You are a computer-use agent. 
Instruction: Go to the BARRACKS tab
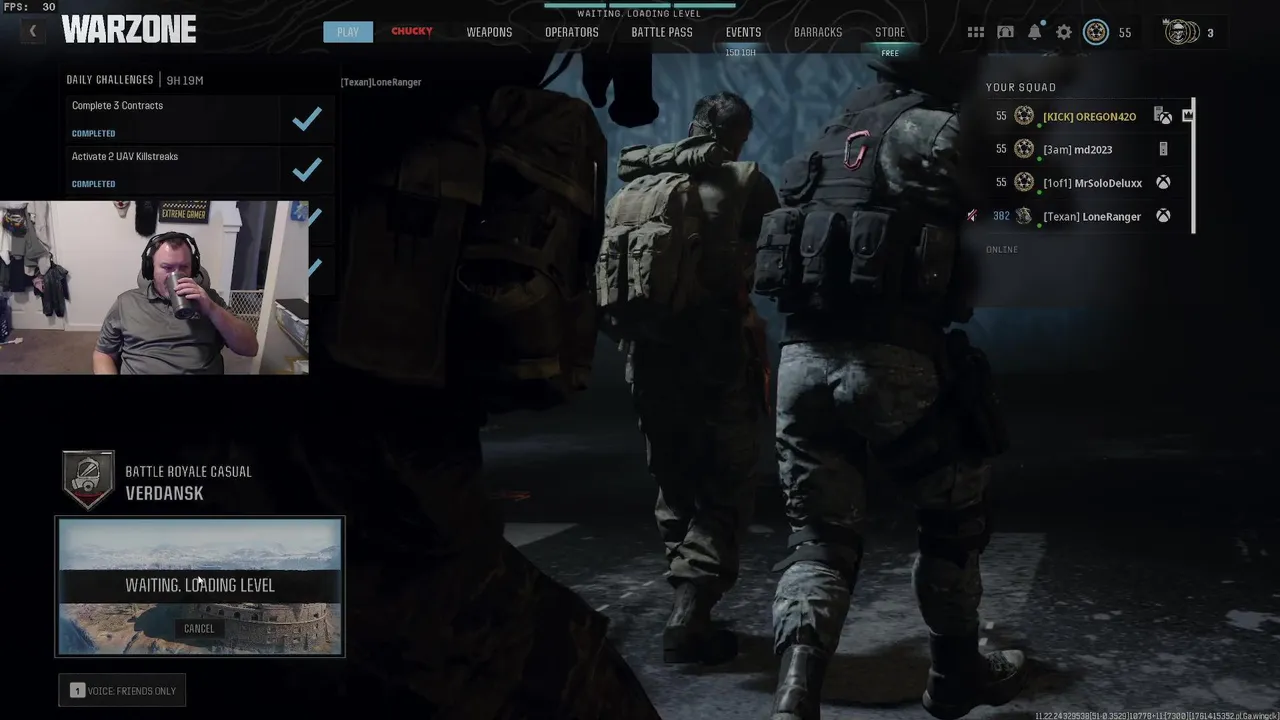pyautogui.click(x=818, y=32)
